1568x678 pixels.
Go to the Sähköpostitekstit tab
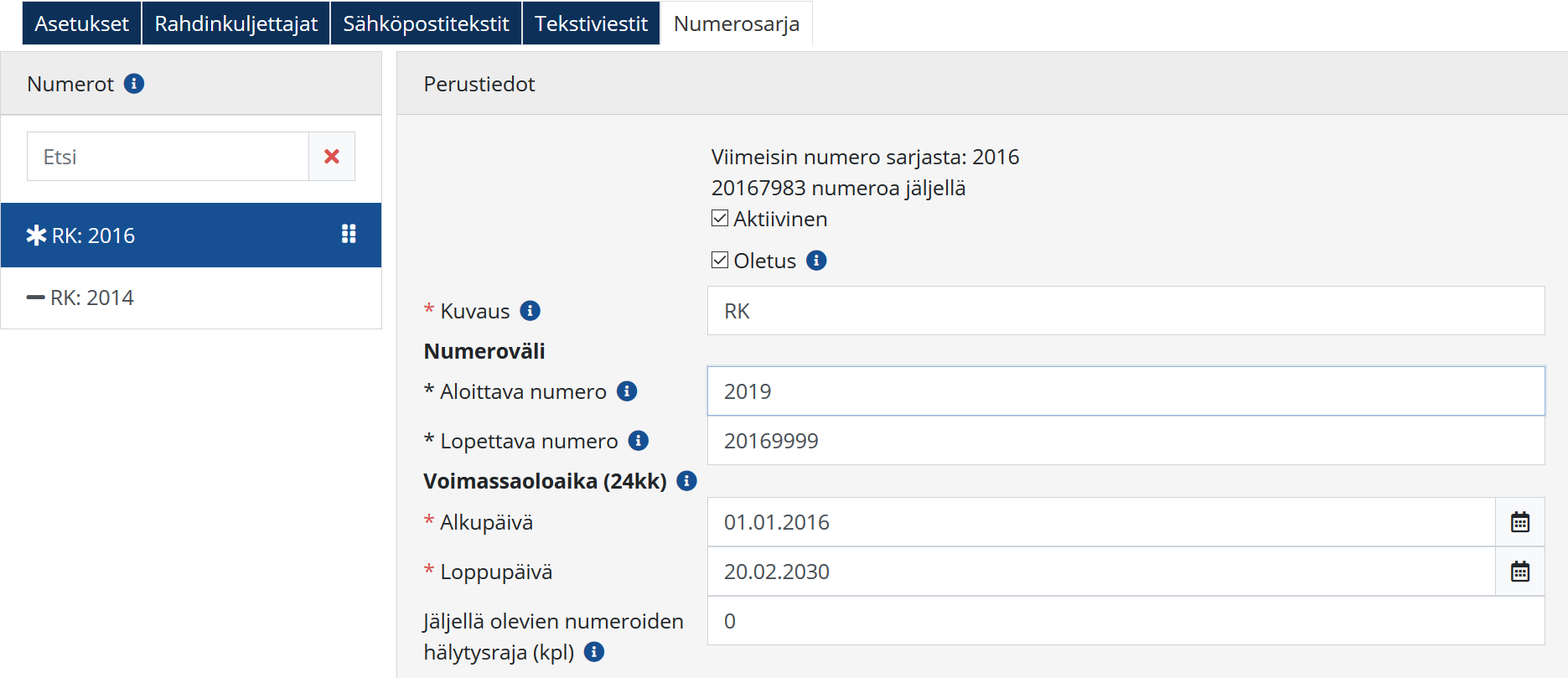click(426, 23)
